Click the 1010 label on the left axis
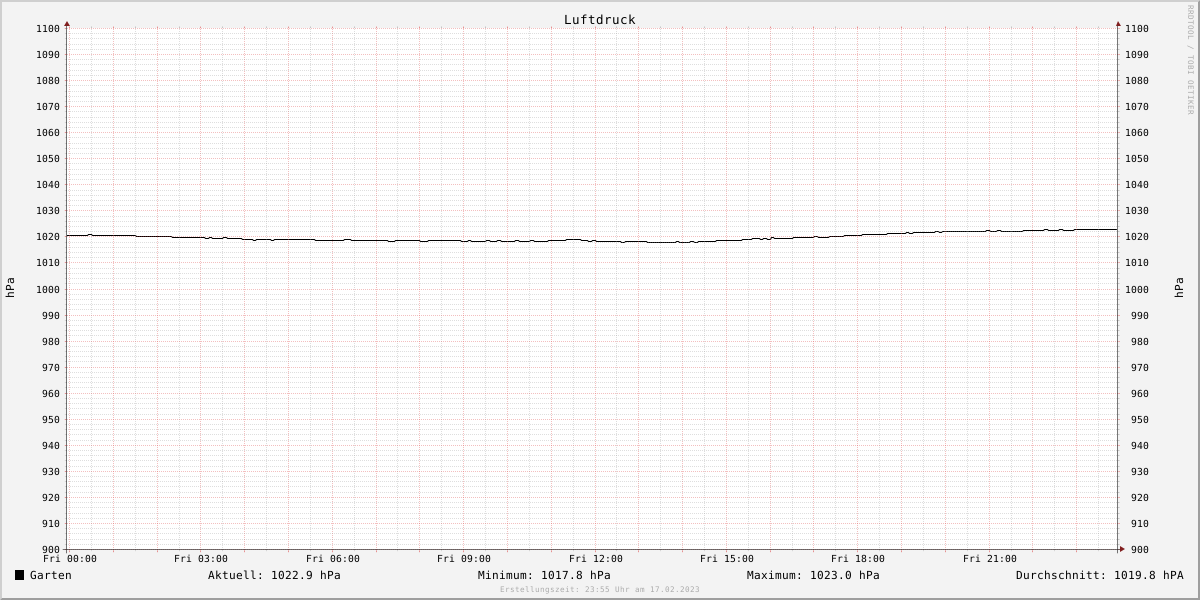The height and width of the screenshot is (600, 1200). tap(48, 263)
